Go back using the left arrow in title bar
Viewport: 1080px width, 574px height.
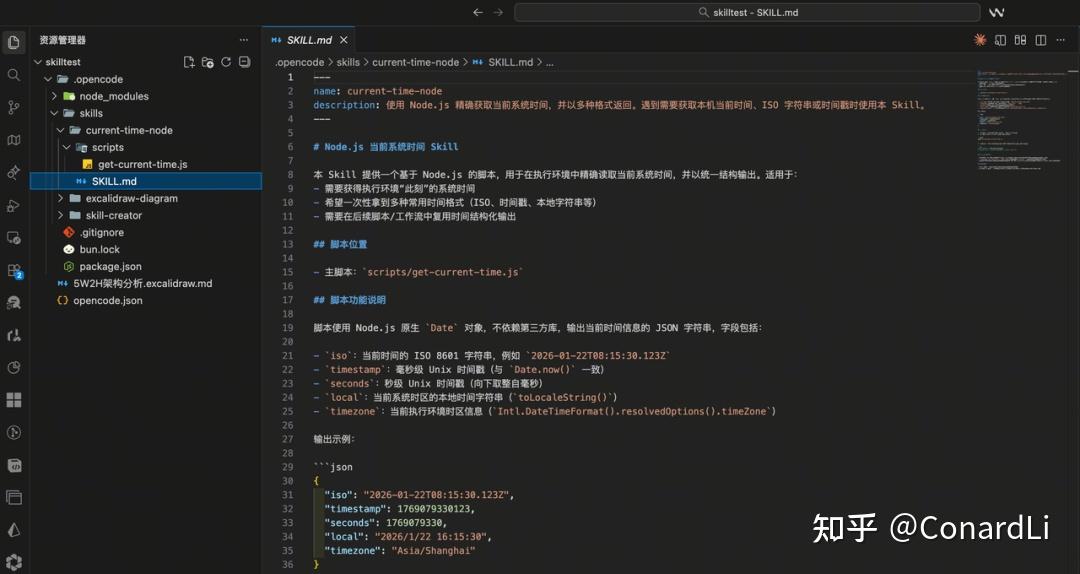coord(478,12)
